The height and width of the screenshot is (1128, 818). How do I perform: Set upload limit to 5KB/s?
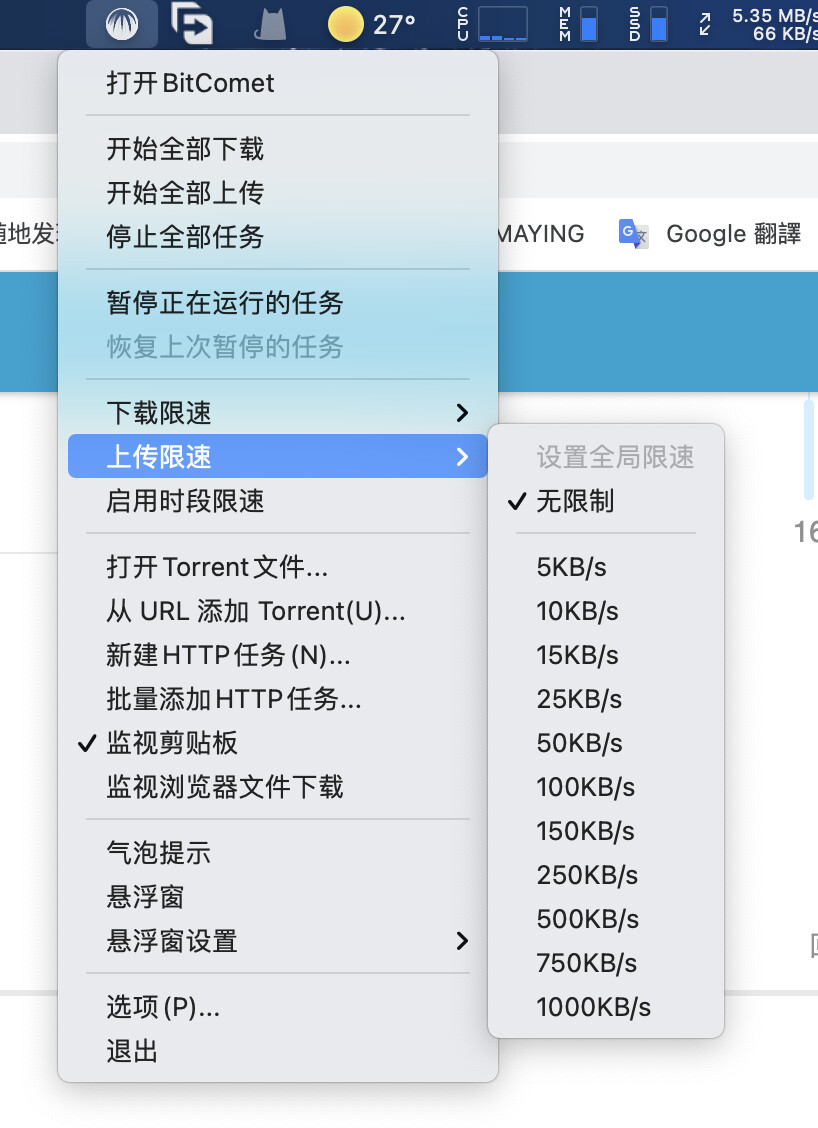pyautogui.click(x=606, y=567)
